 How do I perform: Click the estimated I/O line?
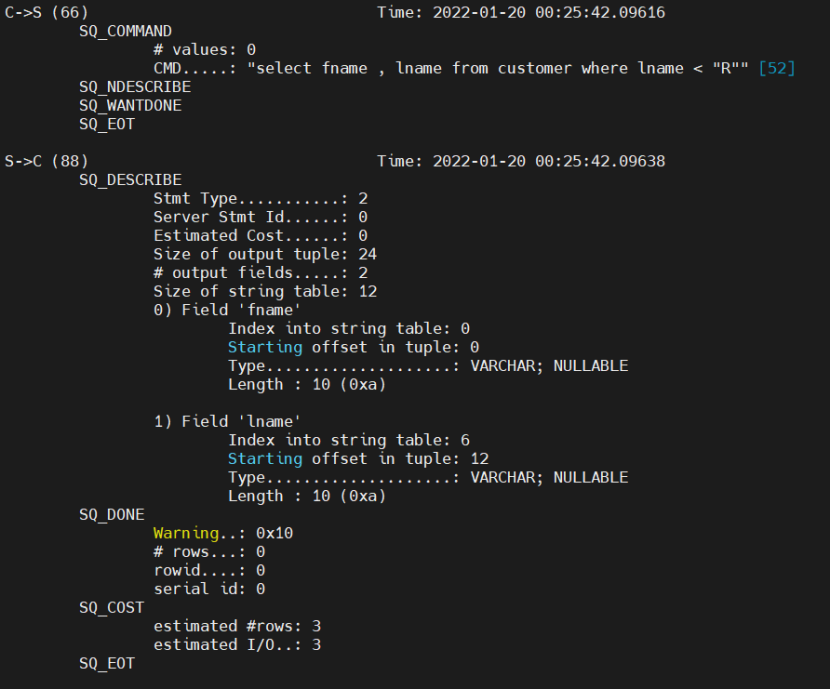(x=237, y=644)
